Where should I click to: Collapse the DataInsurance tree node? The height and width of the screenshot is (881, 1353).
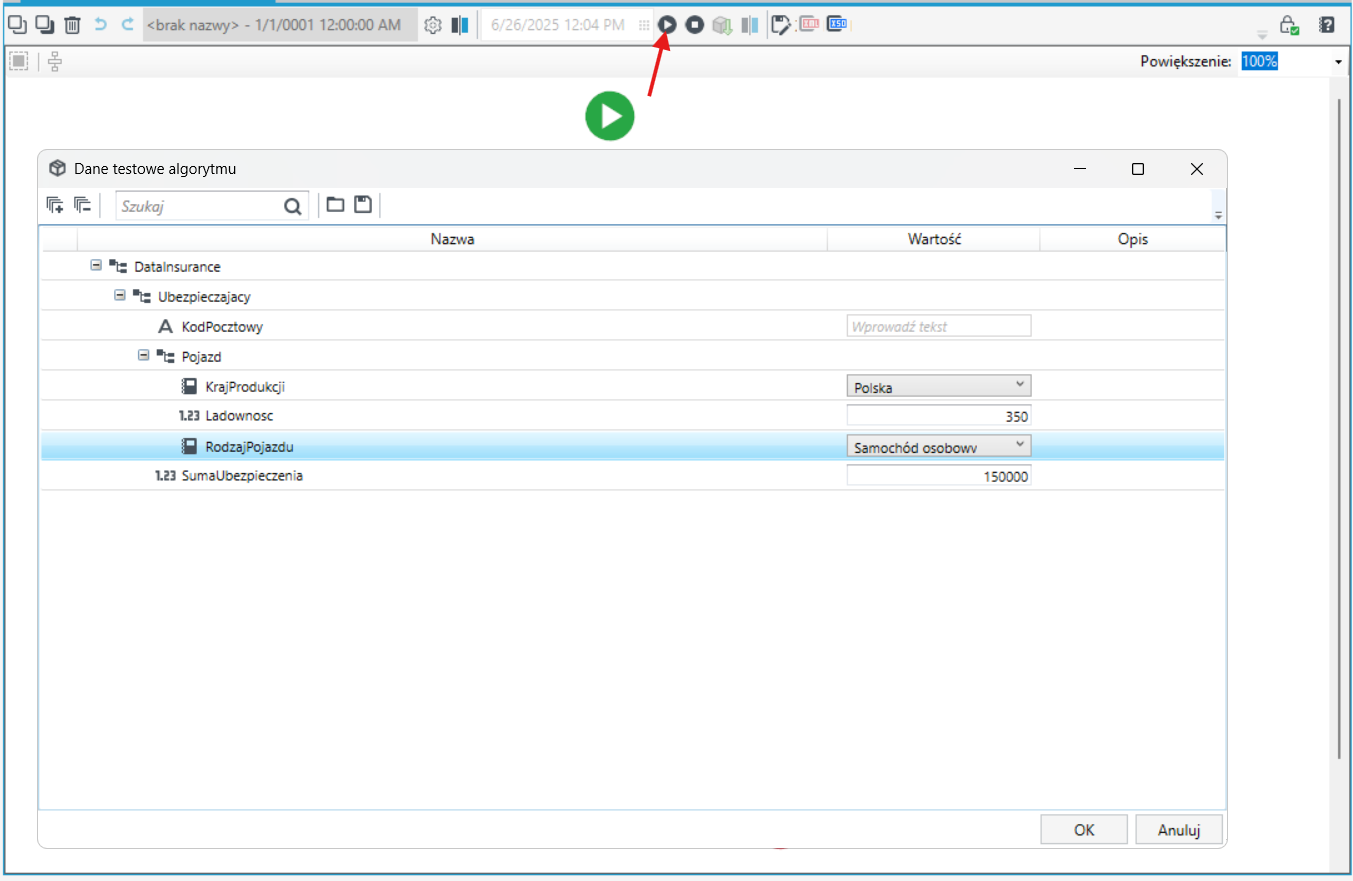(x=96, y=266)
